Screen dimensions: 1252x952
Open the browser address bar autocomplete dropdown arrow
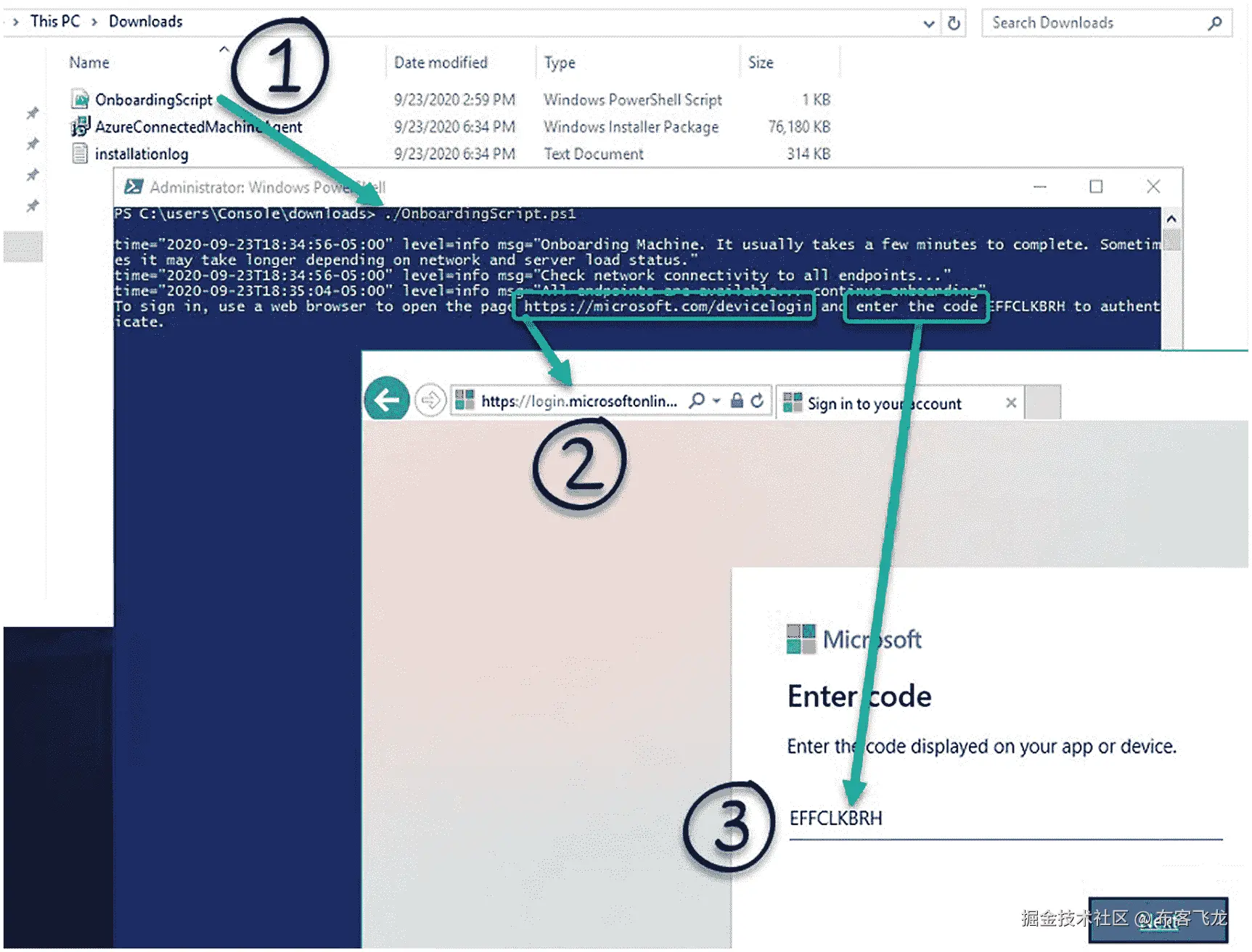tap(716, 401)
